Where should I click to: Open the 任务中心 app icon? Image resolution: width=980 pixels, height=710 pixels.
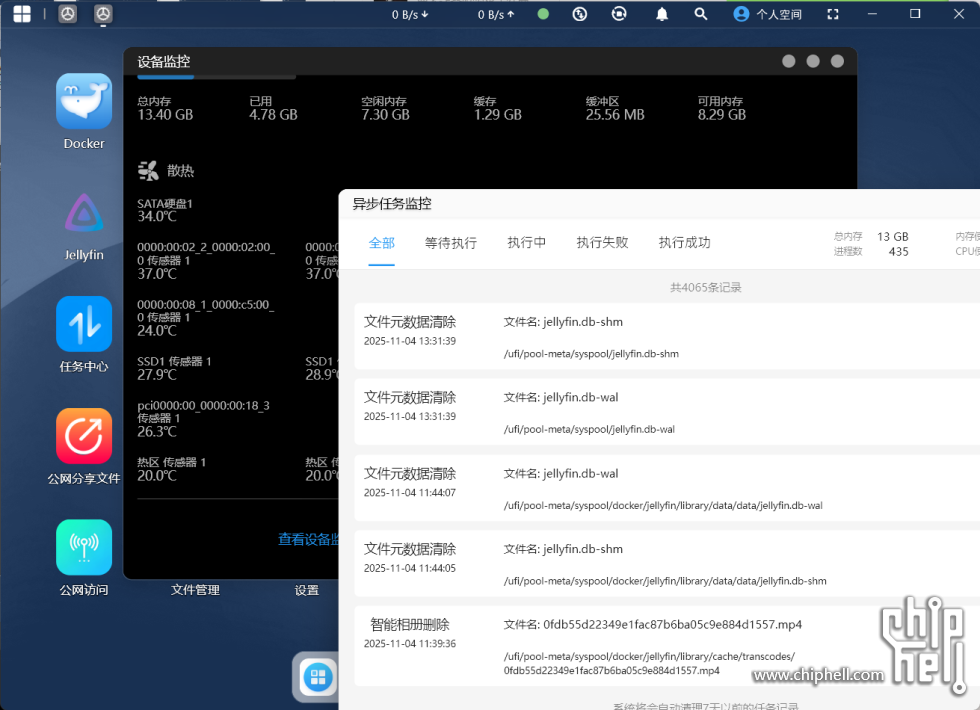pos(83,326)
